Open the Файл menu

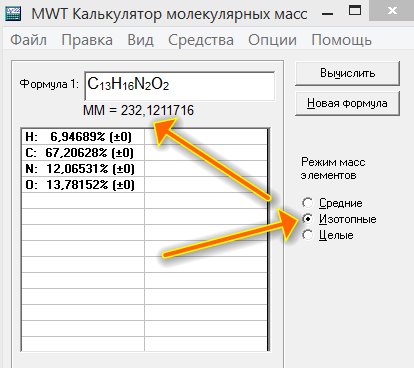click(x=29, y=40)
